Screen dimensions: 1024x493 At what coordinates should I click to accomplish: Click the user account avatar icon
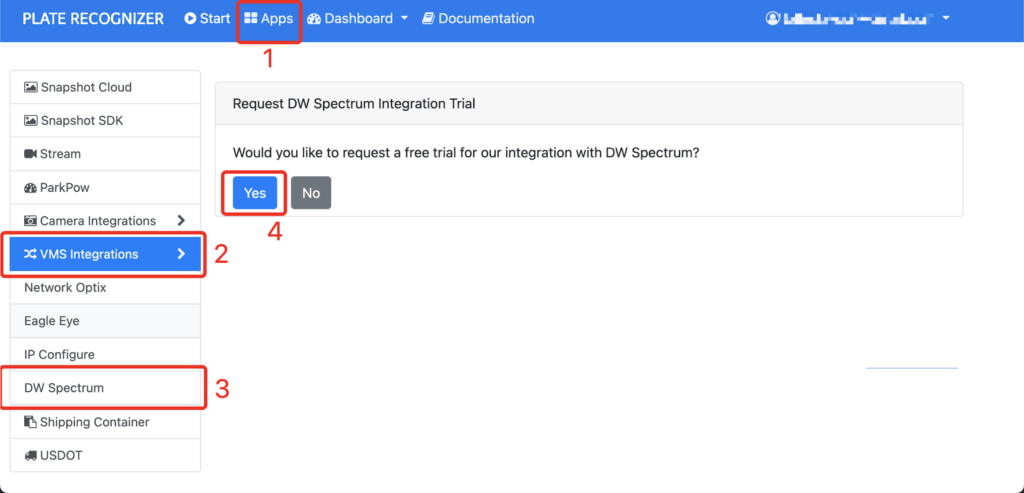pos(773,19)
